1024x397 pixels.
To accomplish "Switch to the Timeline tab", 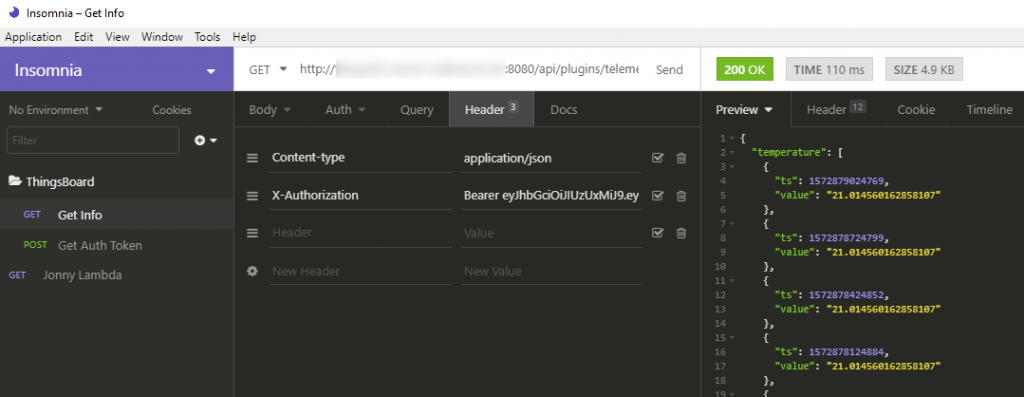I will 989,110.
